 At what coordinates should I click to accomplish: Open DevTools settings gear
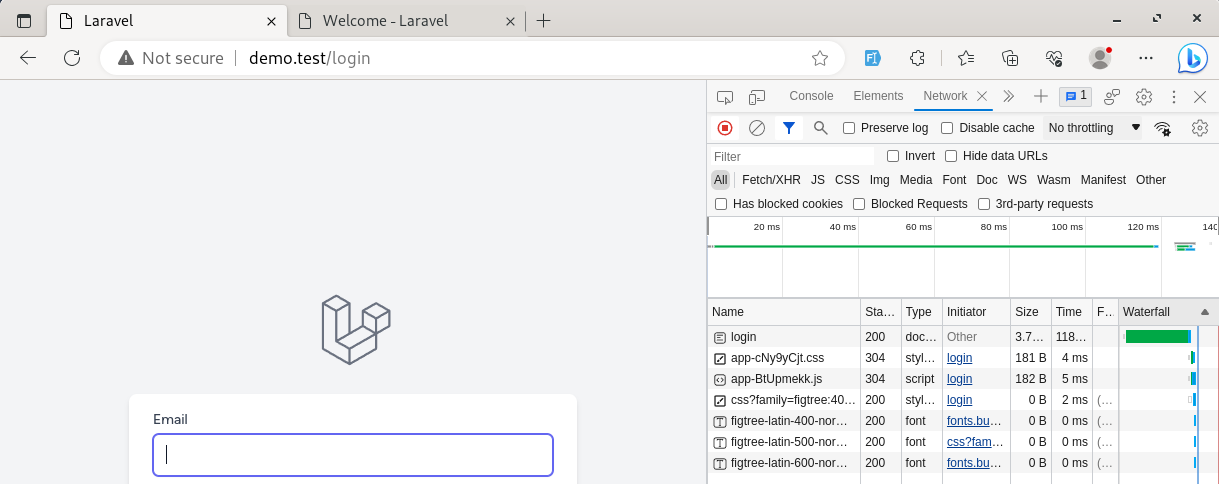coord(1144,97)
